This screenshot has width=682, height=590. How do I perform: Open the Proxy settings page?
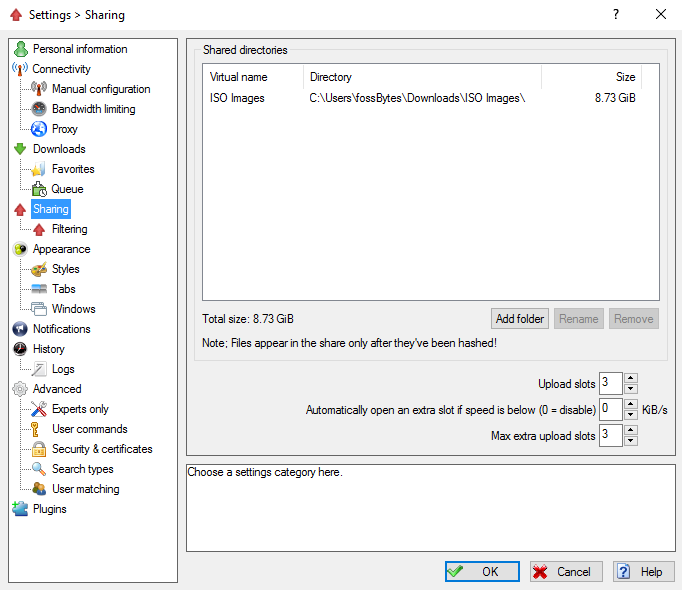pos(64,129)
